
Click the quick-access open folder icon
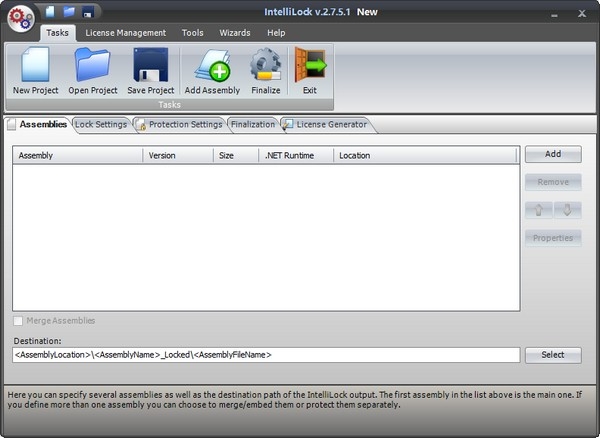(69, 12)
